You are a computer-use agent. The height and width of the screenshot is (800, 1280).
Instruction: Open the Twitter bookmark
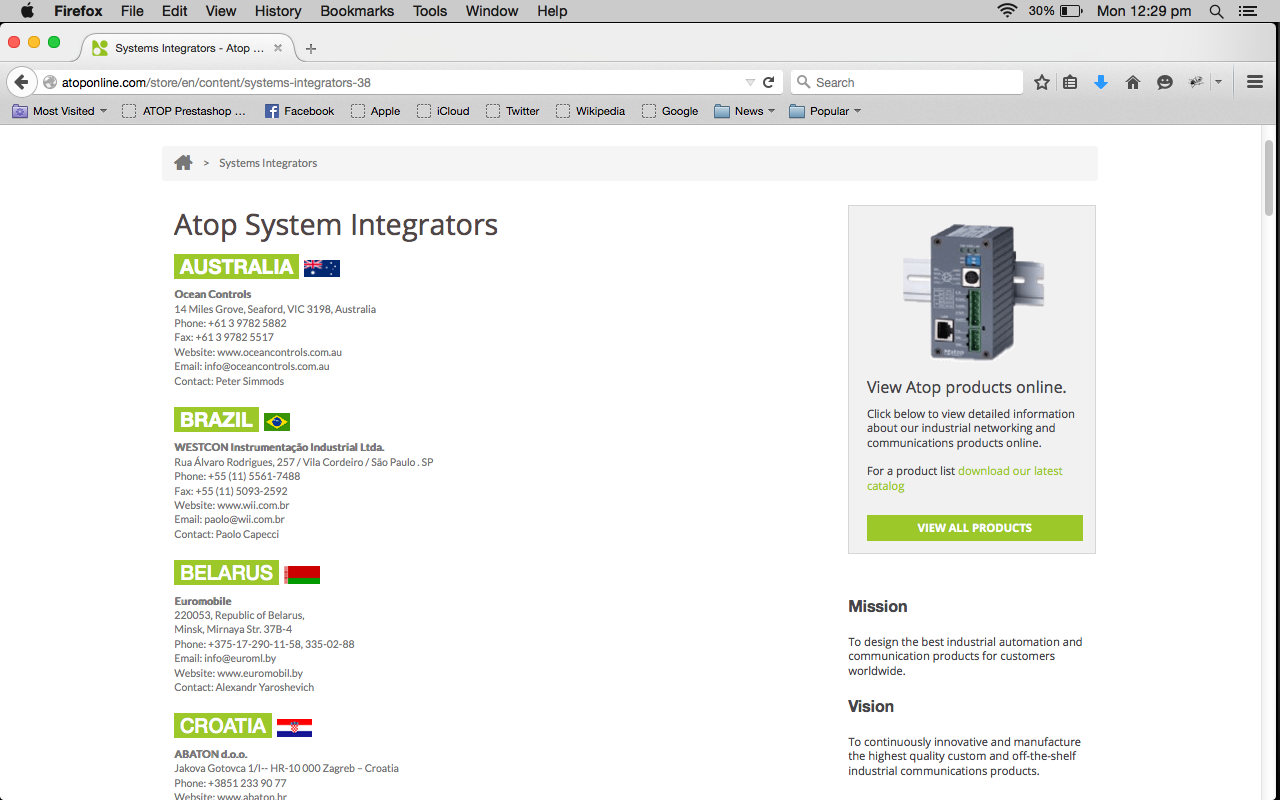[513, 111]
